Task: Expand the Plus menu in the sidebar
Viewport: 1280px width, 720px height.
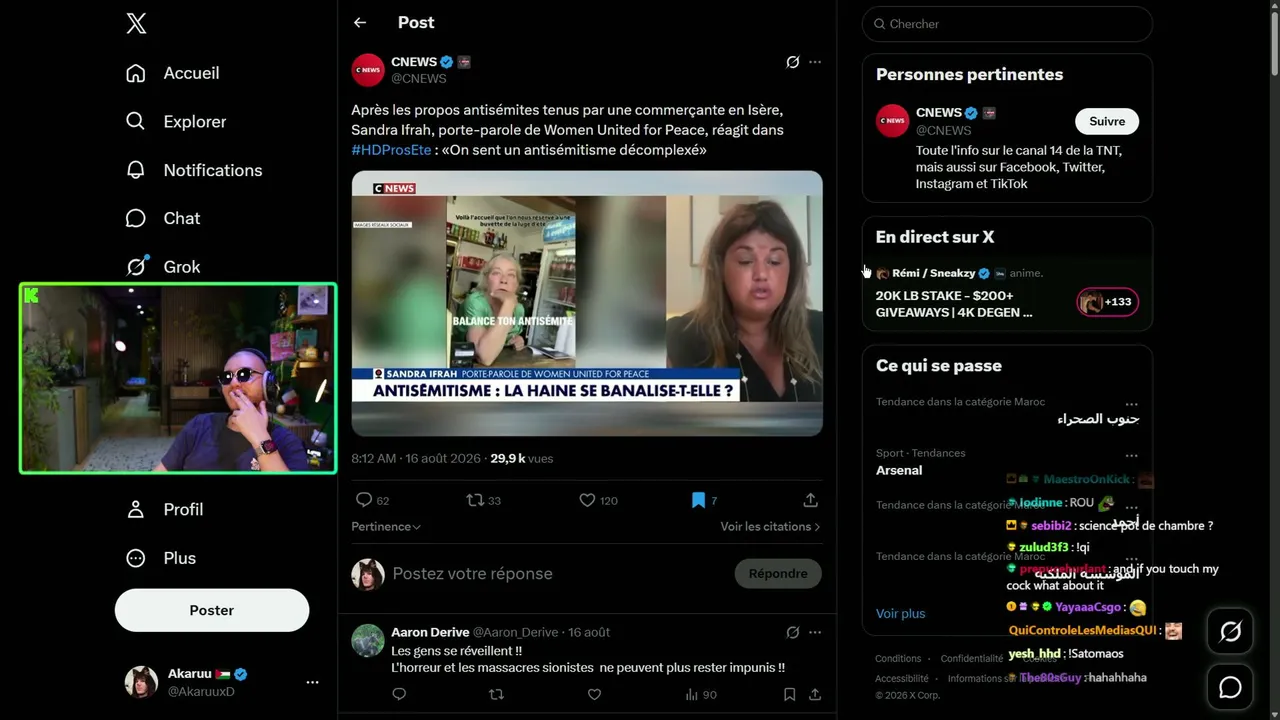Action: 160,558
